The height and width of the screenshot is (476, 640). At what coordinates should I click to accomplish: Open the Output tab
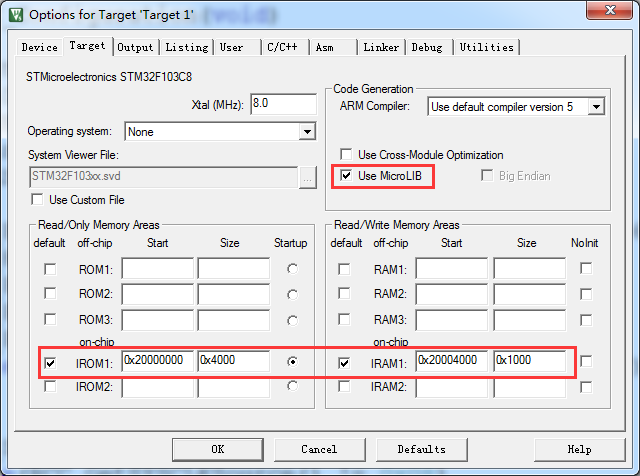135,47
